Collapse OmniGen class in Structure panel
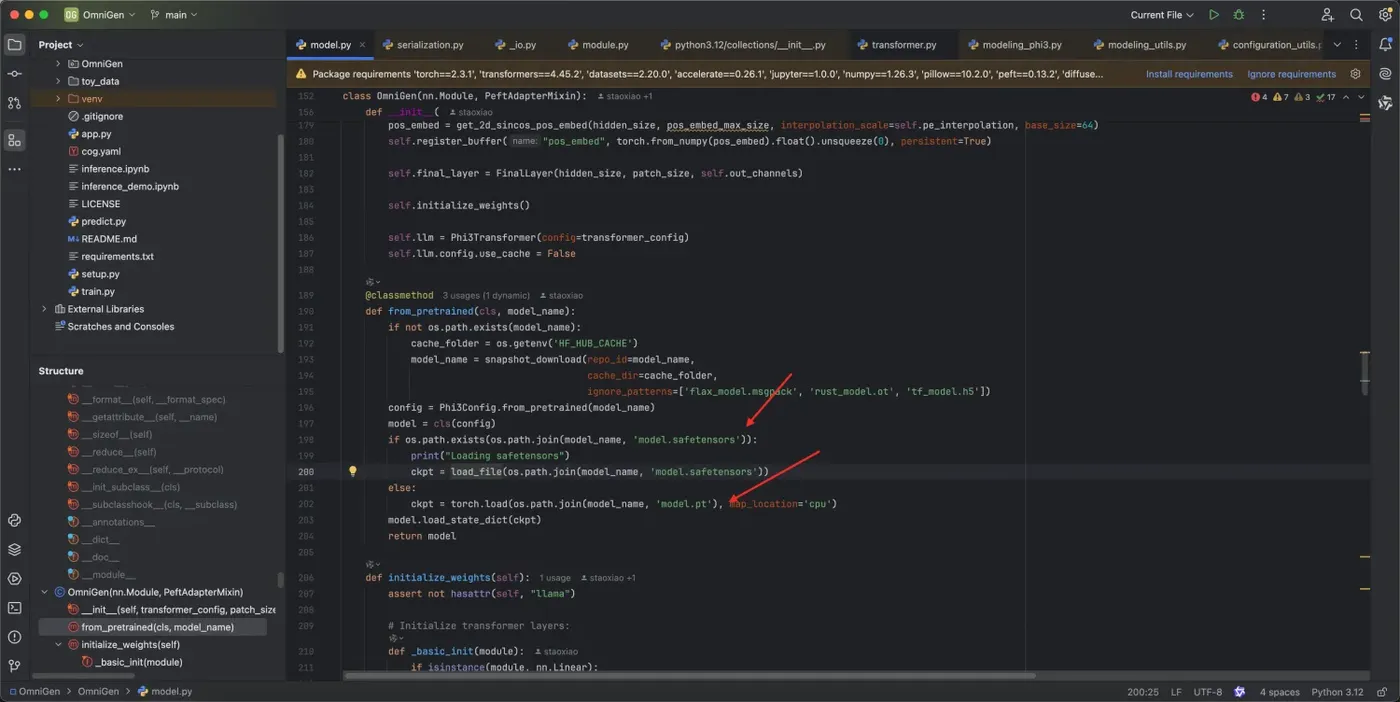1400x702 pixels. [44, 592]
